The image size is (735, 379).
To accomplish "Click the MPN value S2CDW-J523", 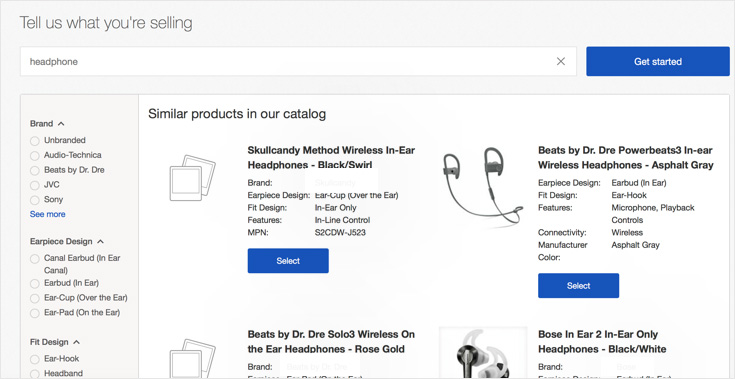I will (x=340, y=232).
